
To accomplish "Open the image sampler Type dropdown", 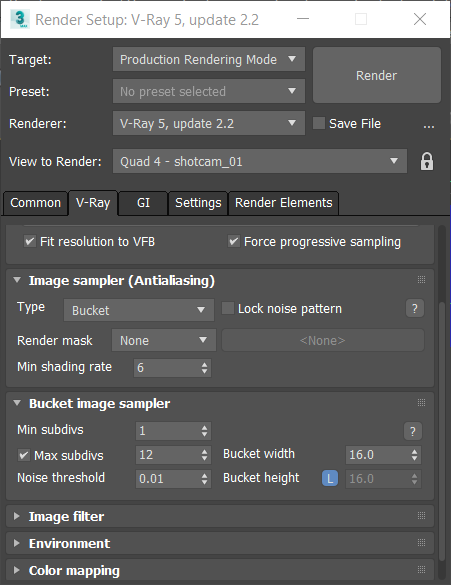I will pyautogui.click(x=139, y=310).
